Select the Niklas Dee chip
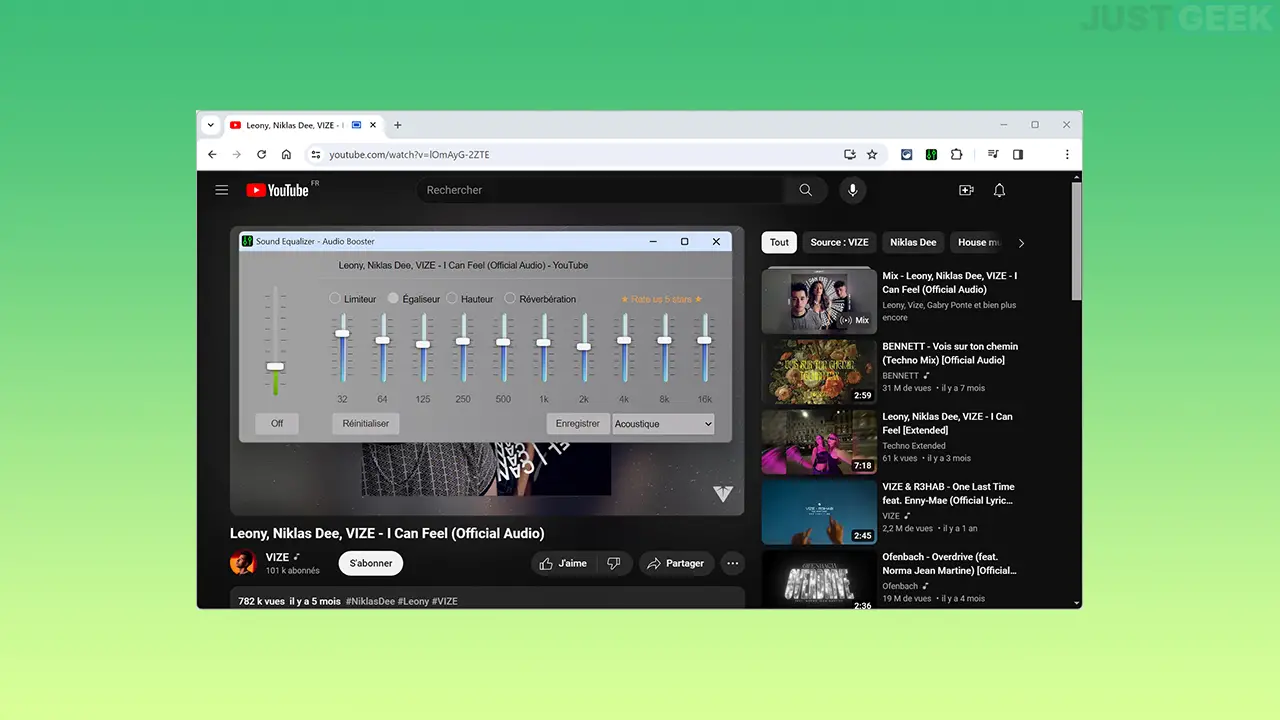The height and width of the screenshot is (720, 1280). click(913, 242)
